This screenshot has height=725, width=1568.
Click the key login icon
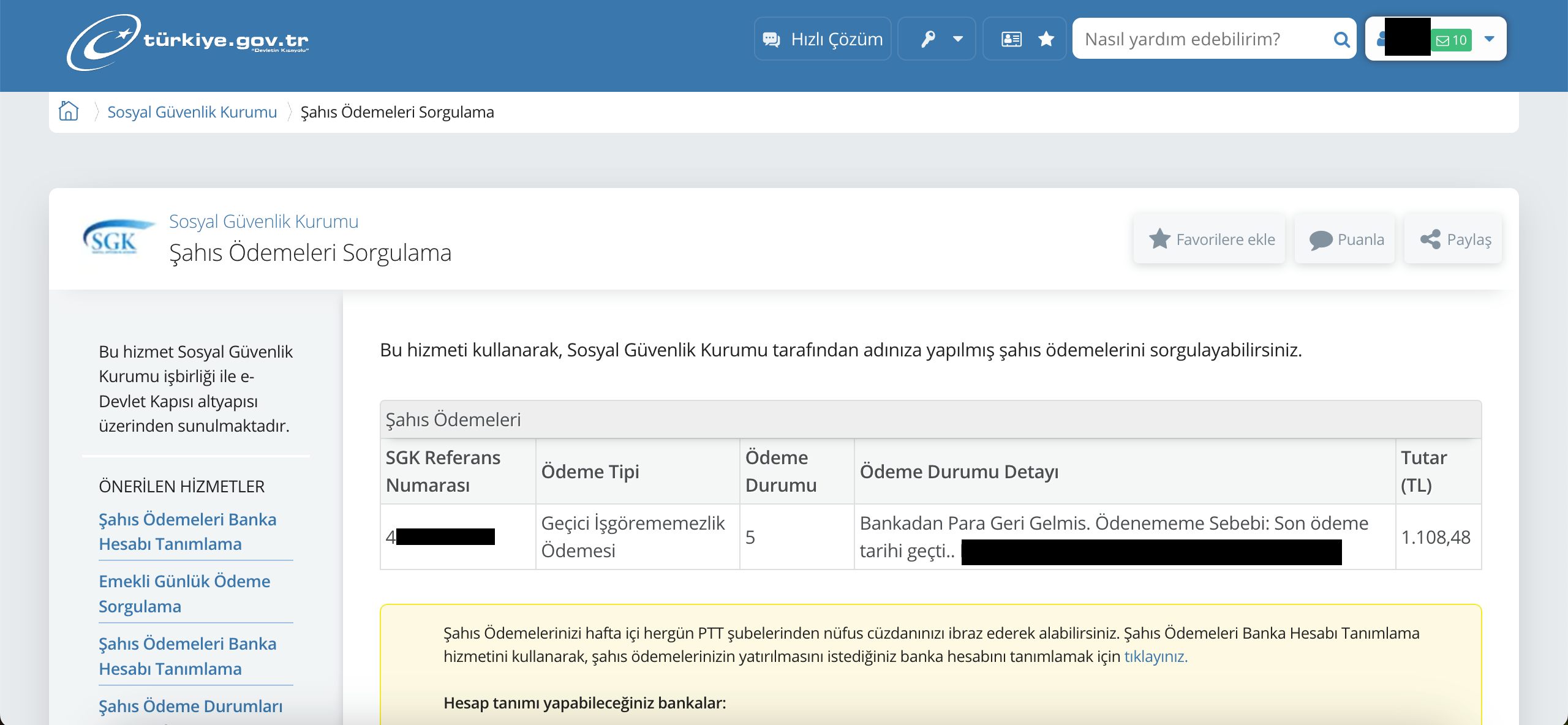(928, 39)
